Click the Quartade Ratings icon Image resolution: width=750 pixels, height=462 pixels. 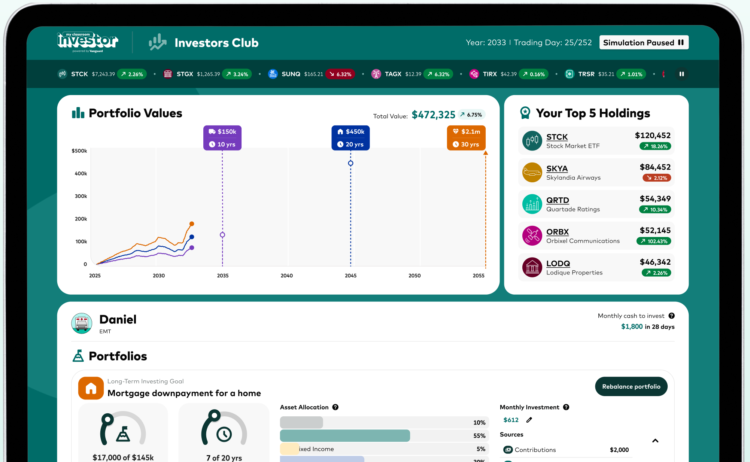point(532,204)
